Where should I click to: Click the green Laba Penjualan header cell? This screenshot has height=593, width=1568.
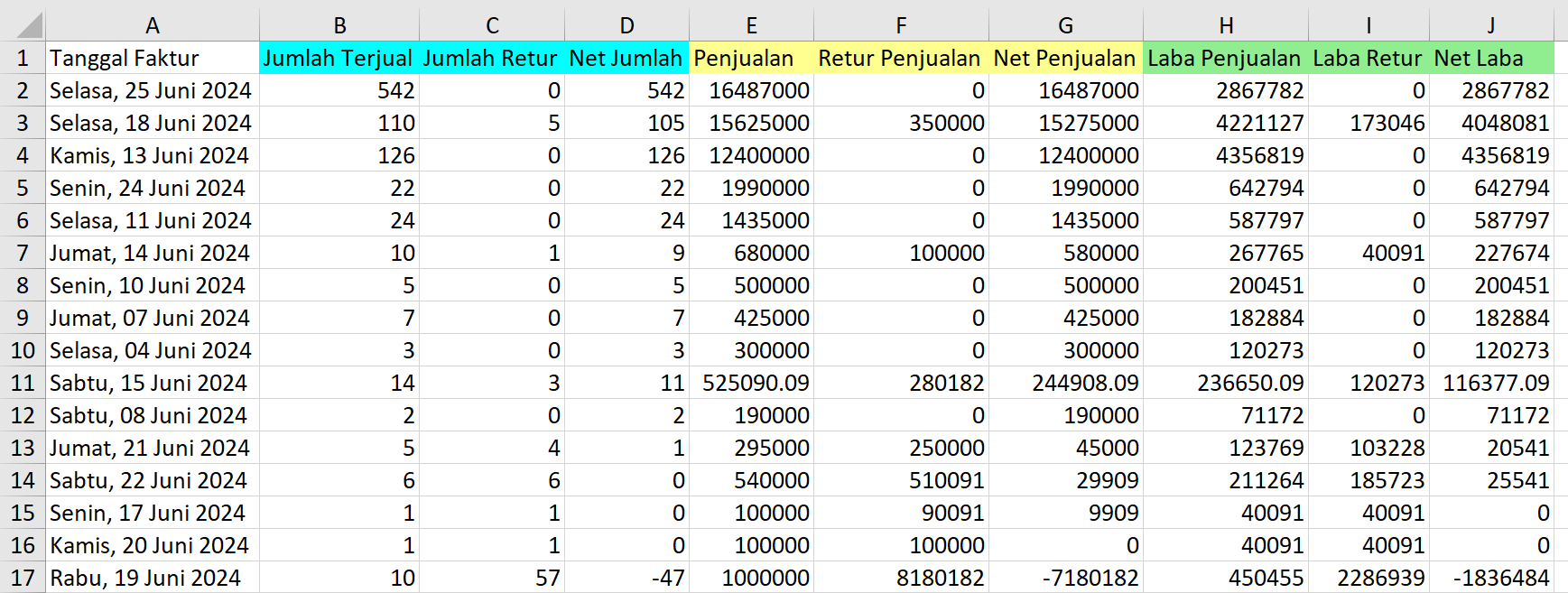pos(1225,58)
